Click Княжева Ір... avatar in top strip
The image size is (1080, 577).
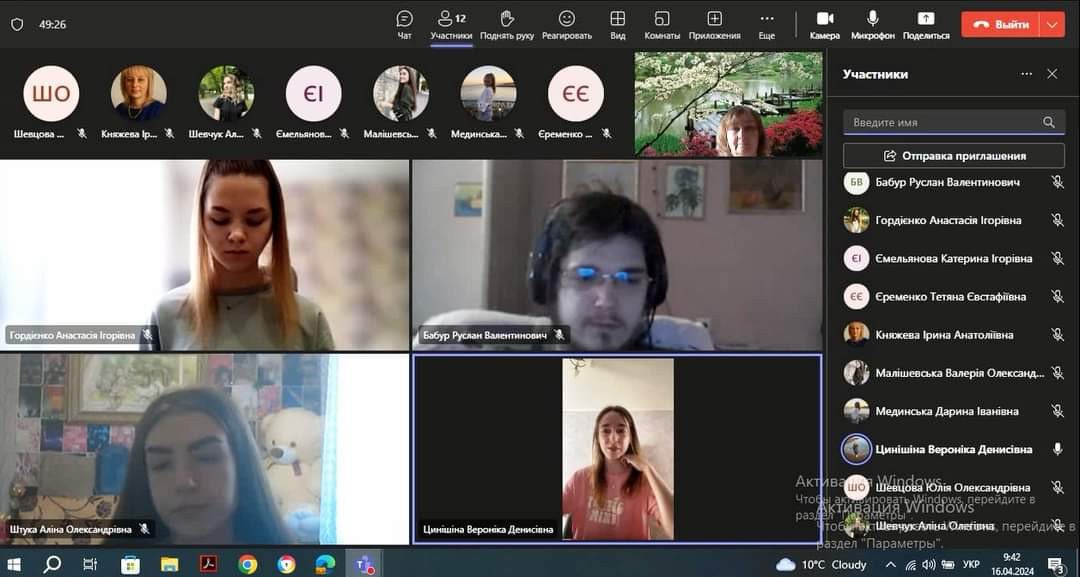click(138, 94)
